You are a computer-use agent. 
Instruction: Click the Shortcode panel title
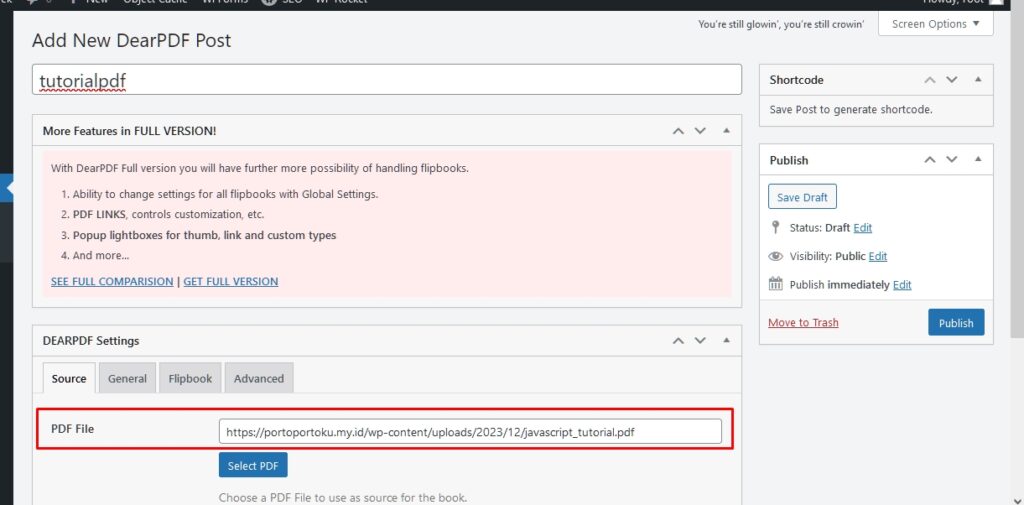coord(796,80)
